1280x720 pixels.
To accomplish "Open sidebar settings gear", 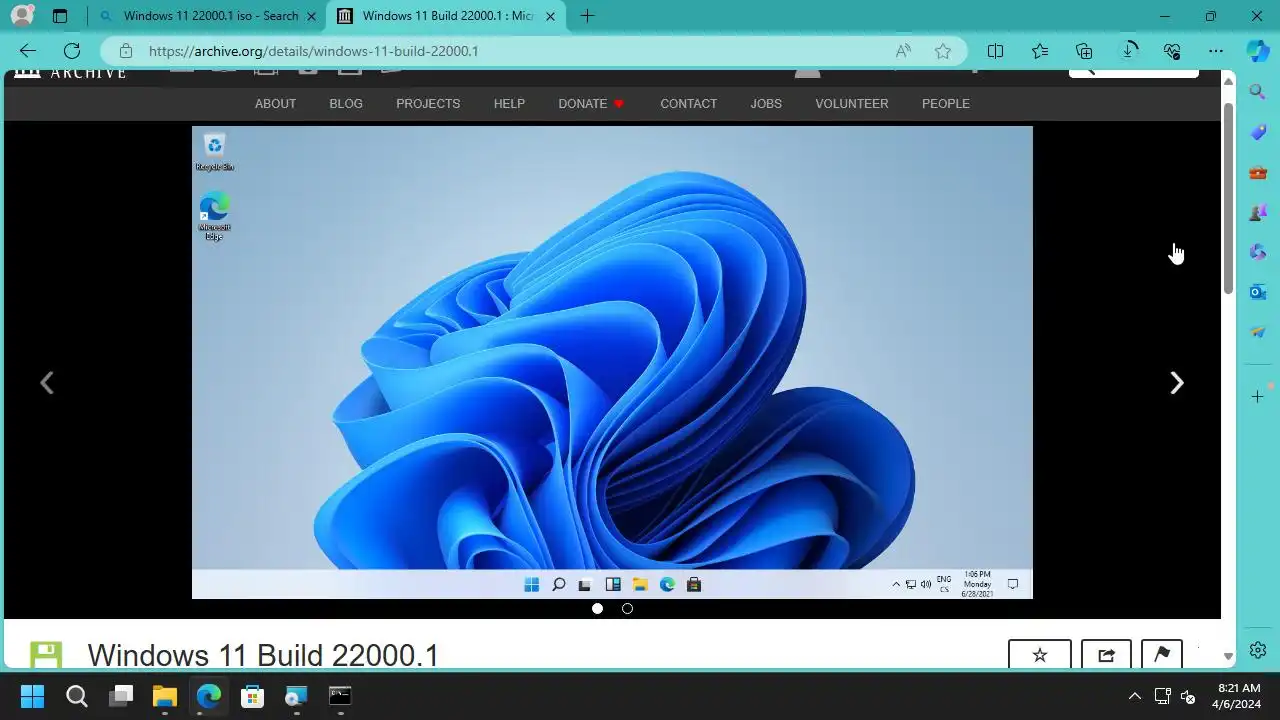I will click(1258, 650).
